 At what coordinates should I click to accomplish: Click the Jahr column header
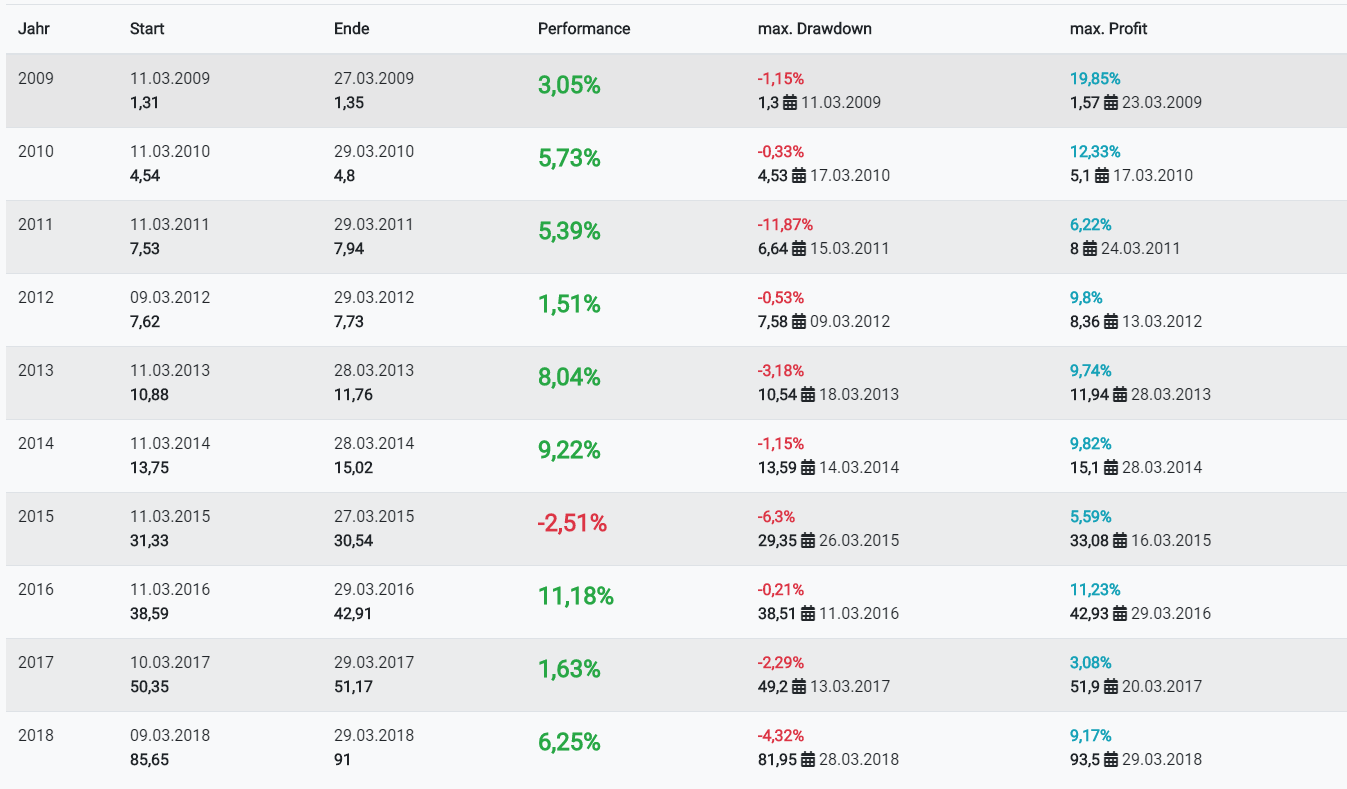coord(34,29)
